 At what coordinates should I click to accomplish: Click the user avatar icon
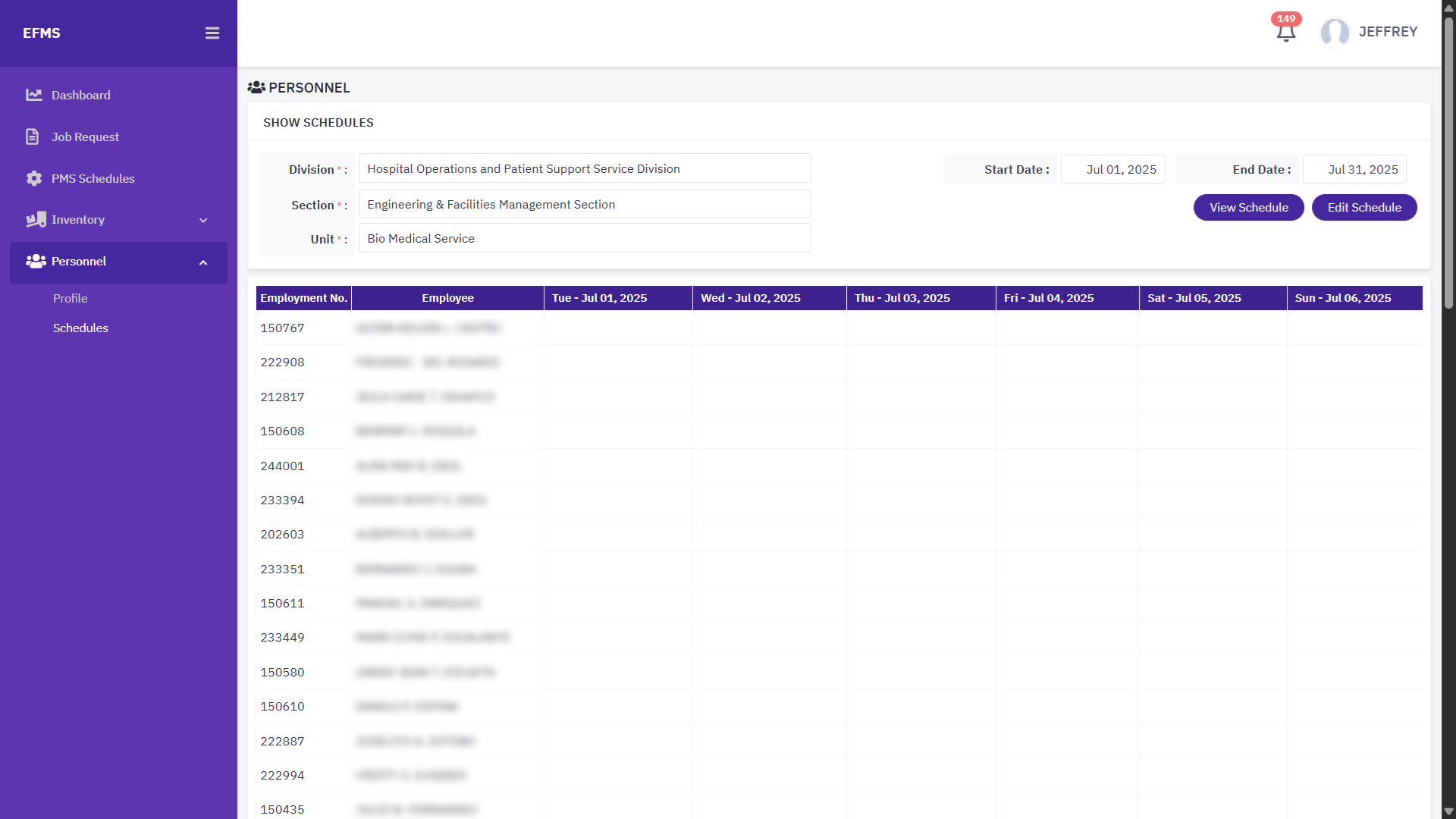pyautogui.click(x=1335, y=33)
